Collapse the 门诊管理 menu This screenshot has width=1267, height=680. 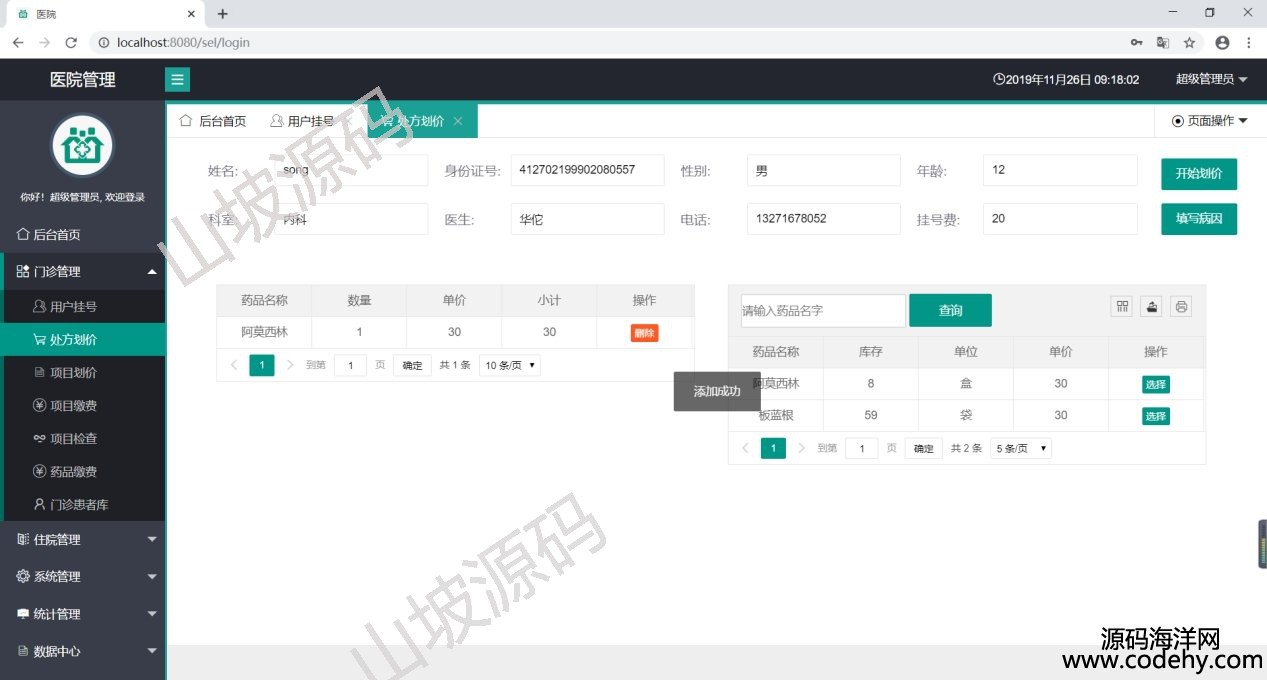click(82, 271)
